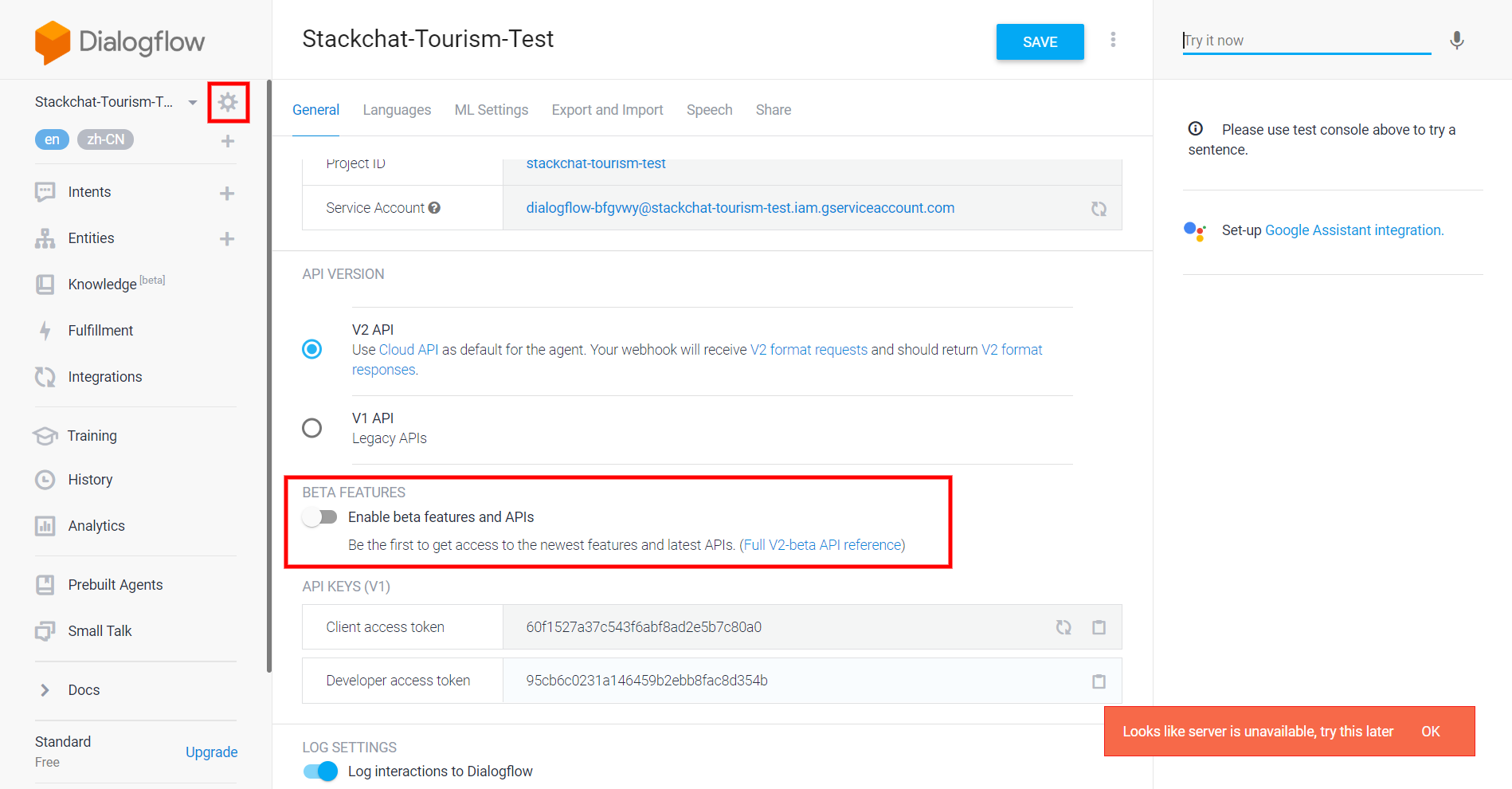Open the ML Settings tab

point(492,110)
